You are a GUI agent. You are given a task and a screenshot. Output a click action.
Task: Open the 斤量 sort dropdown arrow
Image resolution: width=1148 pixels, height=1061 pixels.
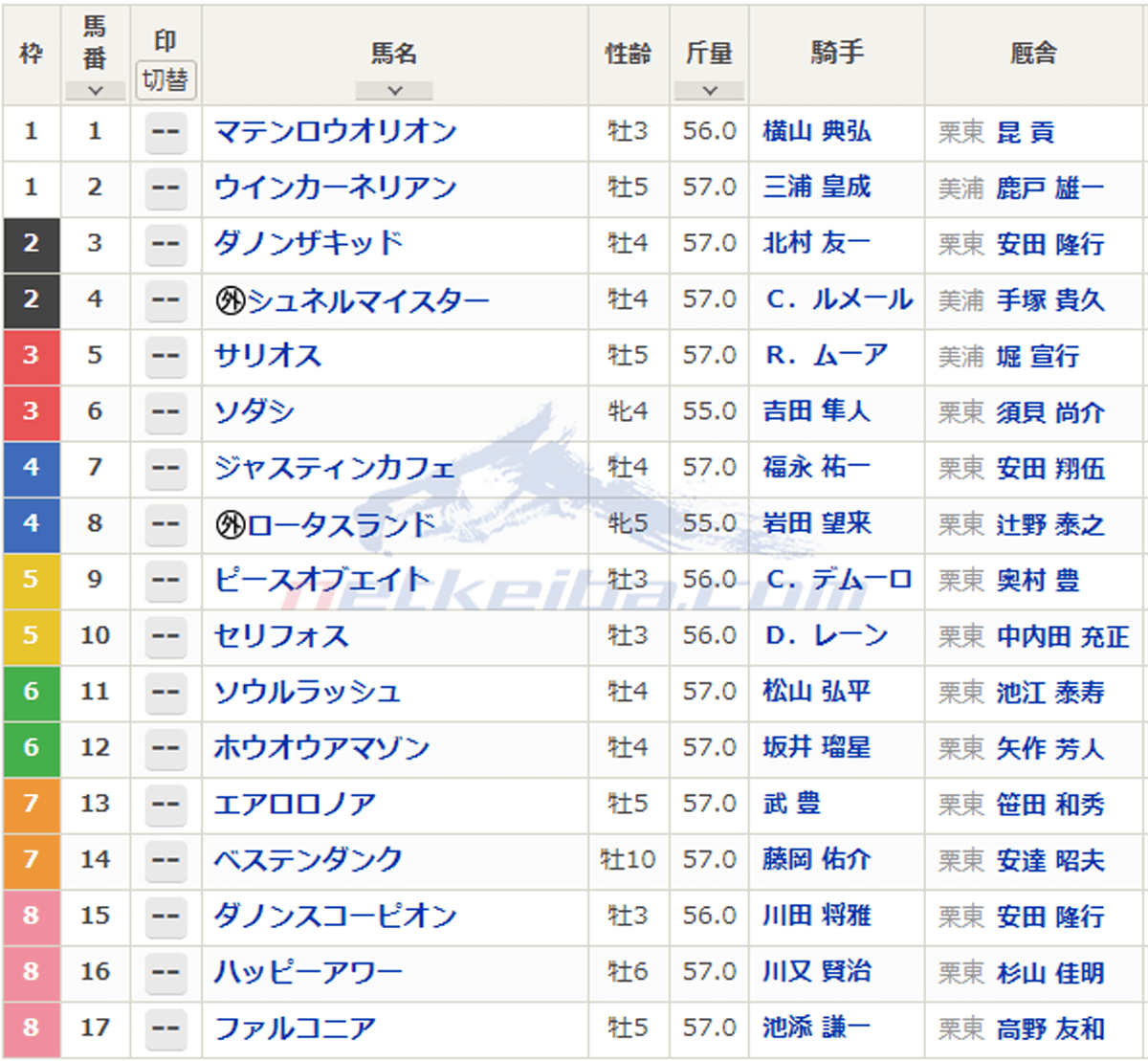coord(709,91)
